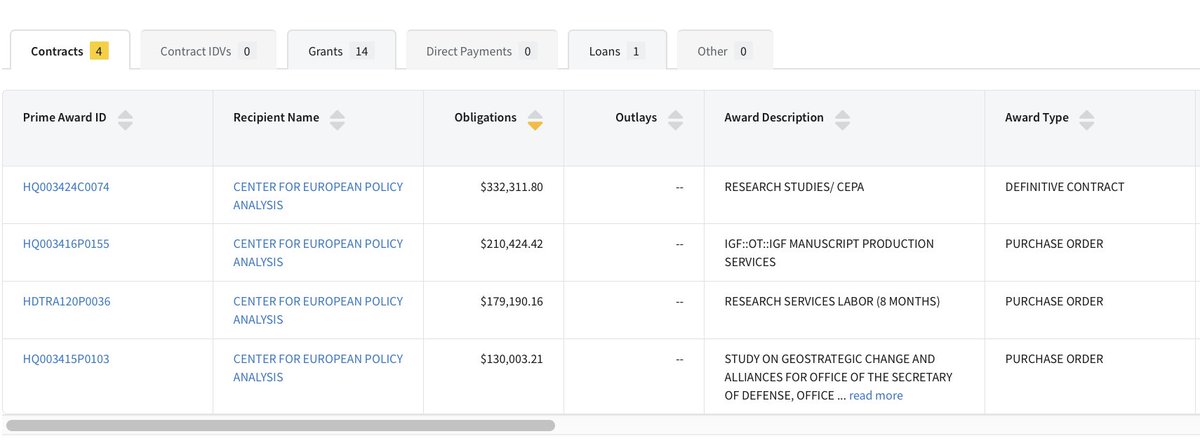Screen dimensions: 1200x448
Task: Select the Contracts tab
Action: 69,51
